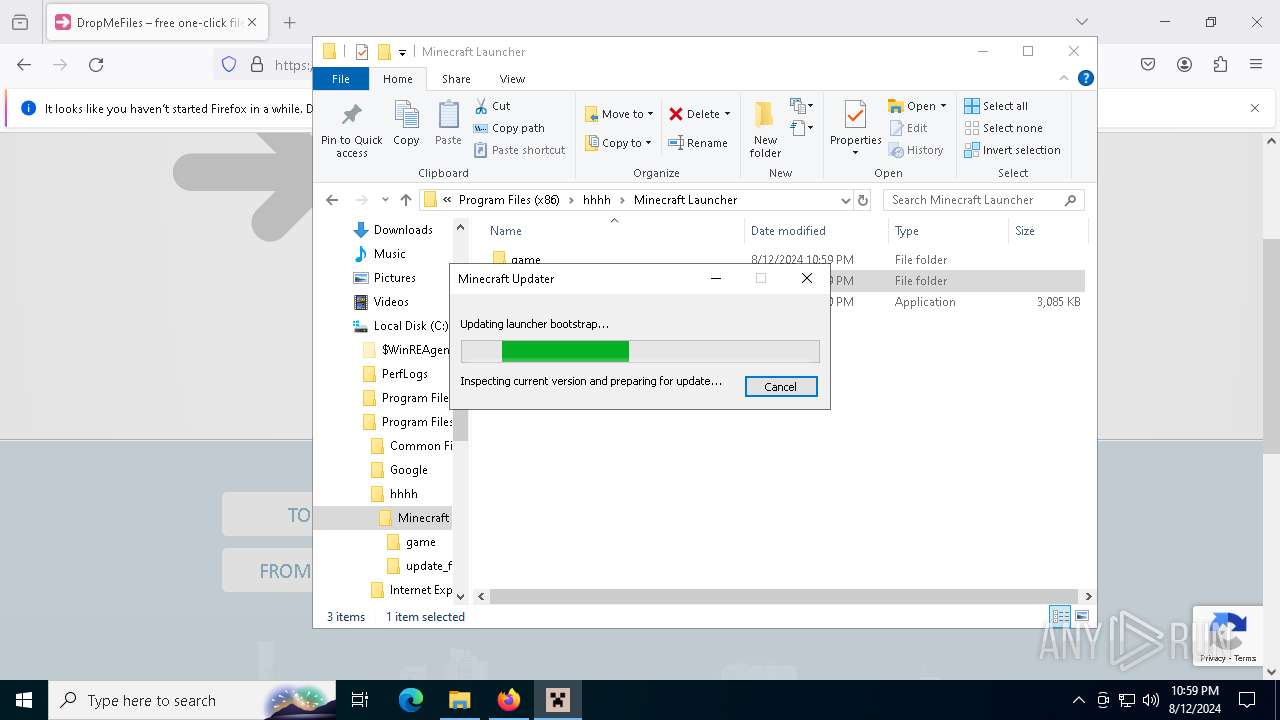The height and width of the screenshot is (720, 1280).
Task: Dismiss the Firefox notification bar
Action: [1255, 108]
